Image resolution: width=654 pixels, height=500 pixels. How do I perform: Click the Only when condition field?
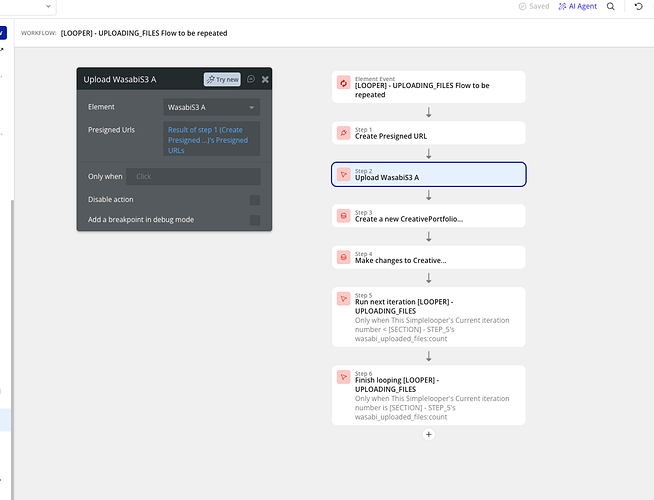click(x=194, y=176)
